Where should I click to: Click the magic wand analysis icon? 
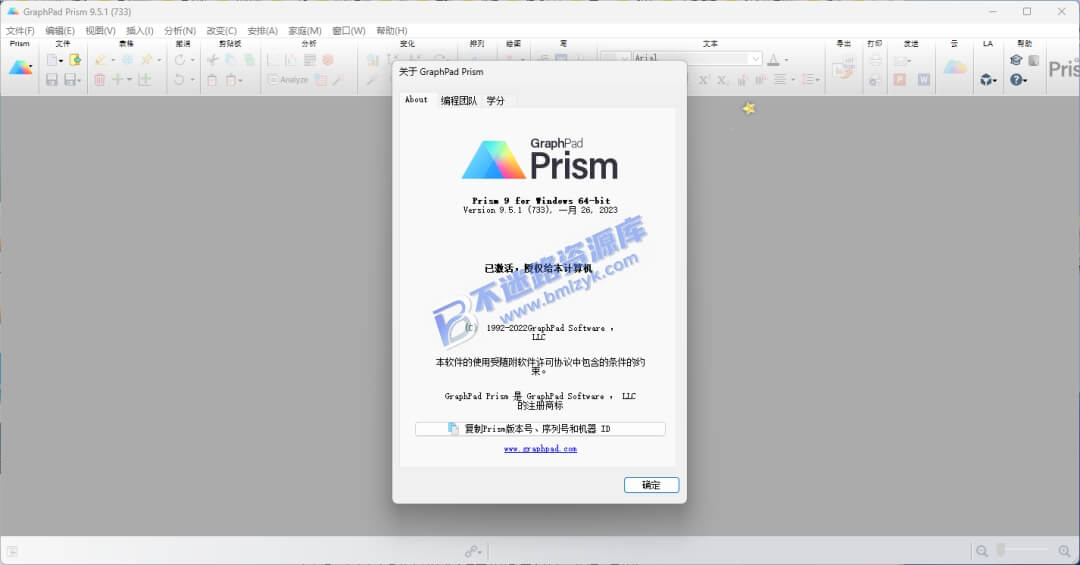[x=338, y=80]
